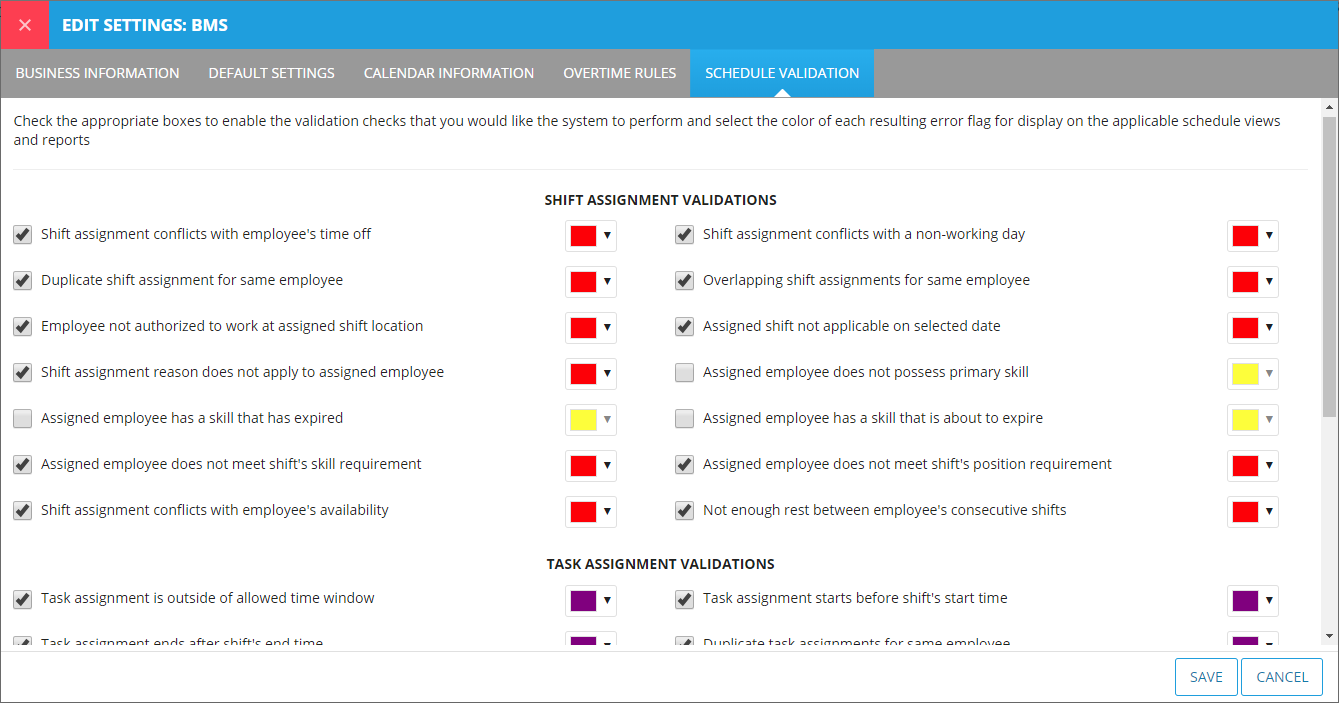This screenshot has height=703, width=1339.
Task: Click the vertical scrollbar thumb
Action: 1329,270
